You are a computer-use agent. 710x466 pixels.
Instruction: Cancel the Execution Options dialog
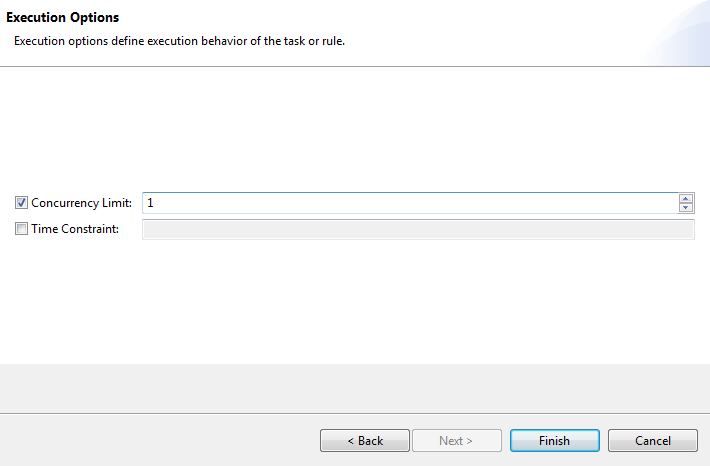pos(652,441)
